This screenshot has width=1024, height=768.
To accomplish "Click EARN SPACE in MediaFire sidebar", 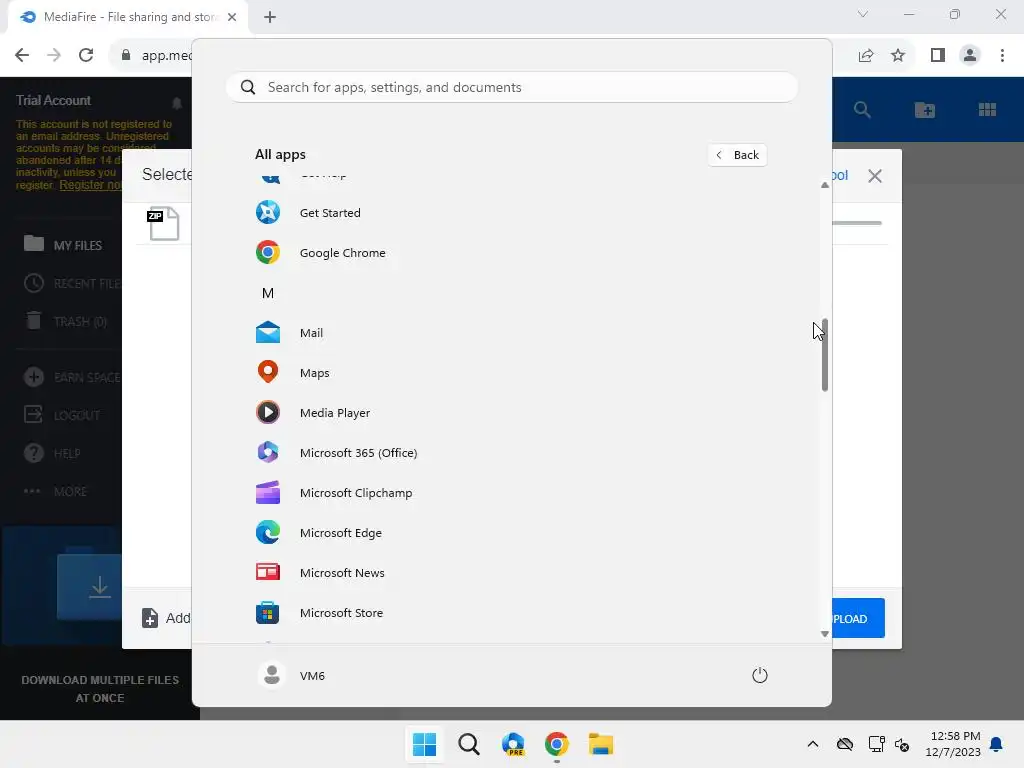I will [72, 377].
